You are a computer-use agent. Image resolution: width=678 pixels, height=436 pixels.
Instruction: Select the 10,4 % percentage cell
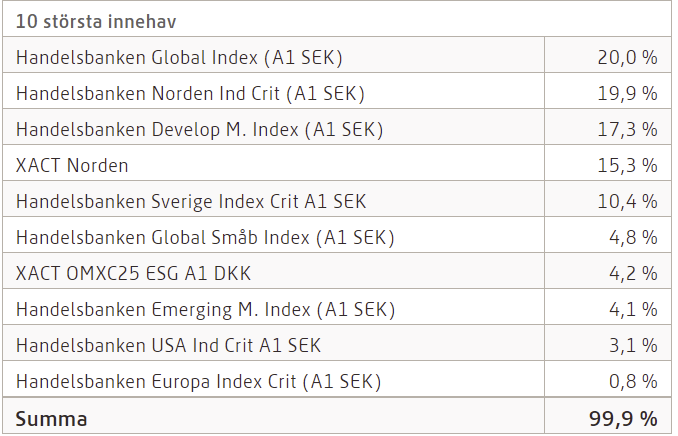point(627,201)
